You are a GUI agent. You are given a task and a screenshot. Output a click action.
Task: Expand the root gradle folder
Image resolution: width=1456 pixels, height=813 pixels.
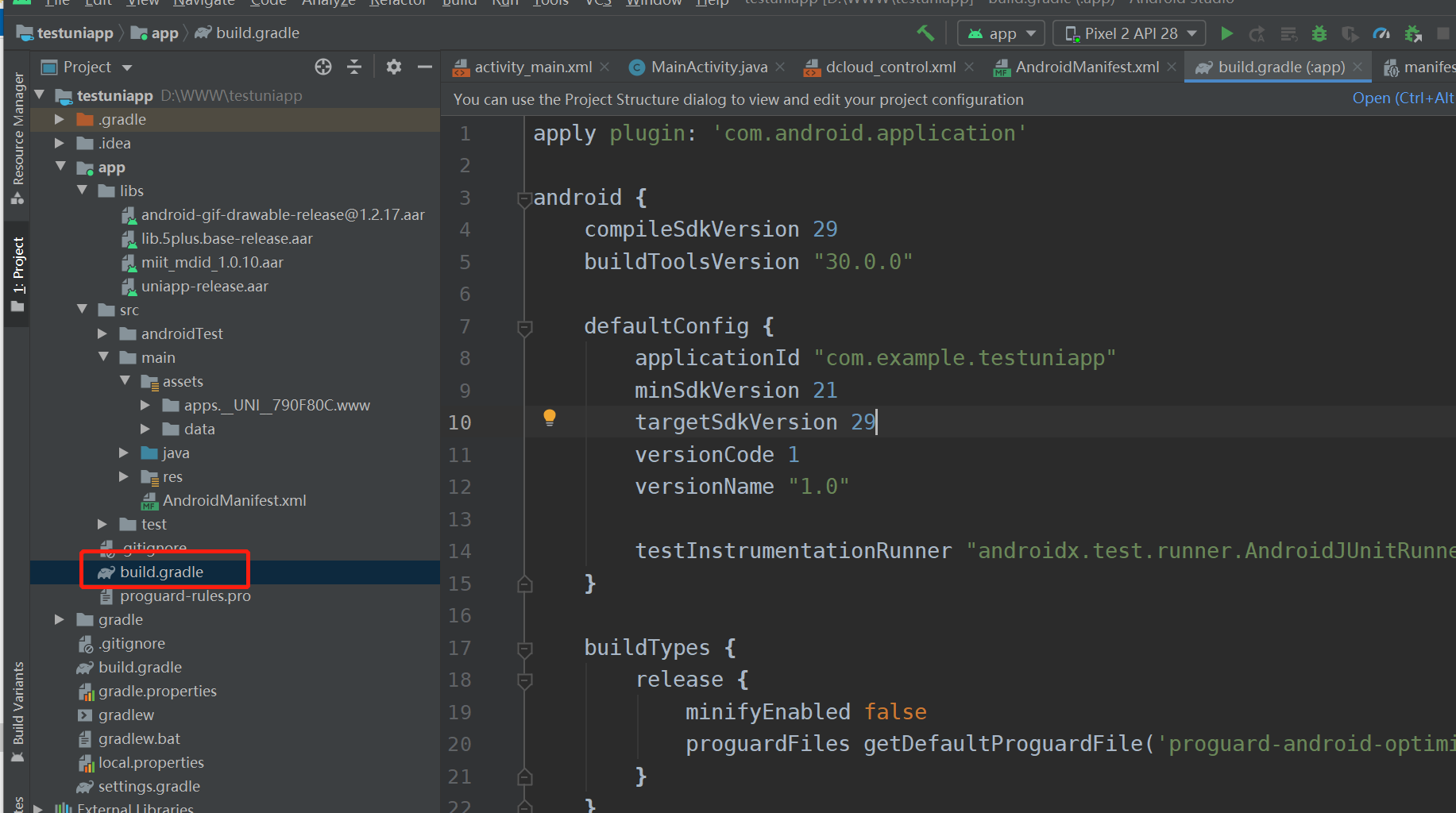(60, 619)
